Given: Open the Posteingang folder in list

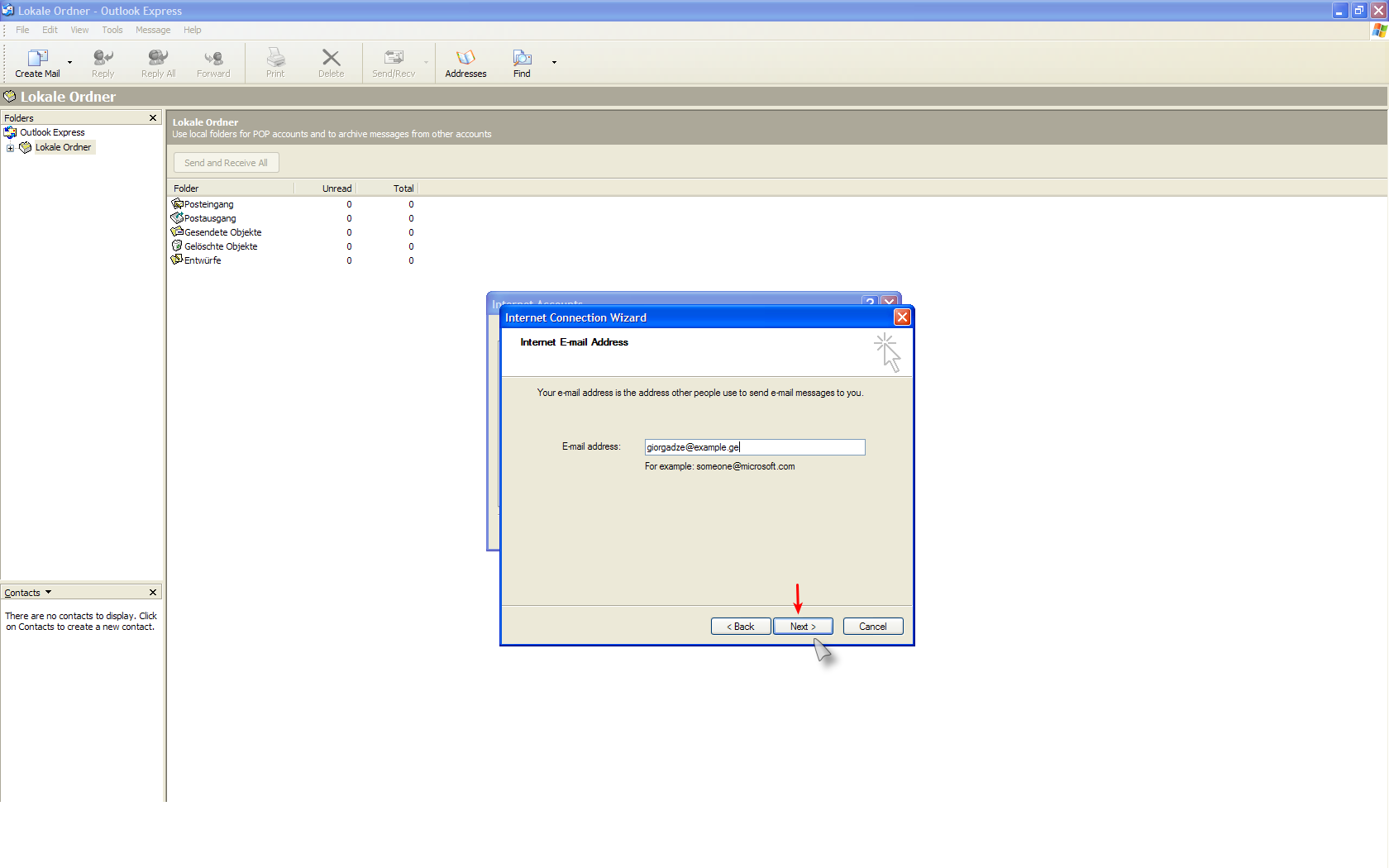Looking at the screenshot, I should tap(208, 204).
